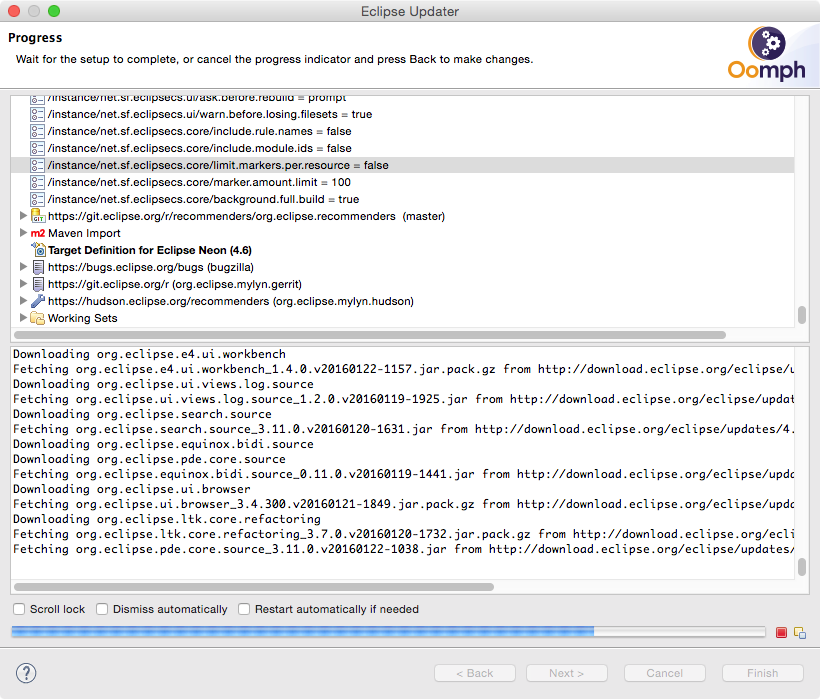Click log line 'Downloading org.eclipse.equinox.bidi.source'
This screenshot has width=820, height=699.
click(163, 444)
